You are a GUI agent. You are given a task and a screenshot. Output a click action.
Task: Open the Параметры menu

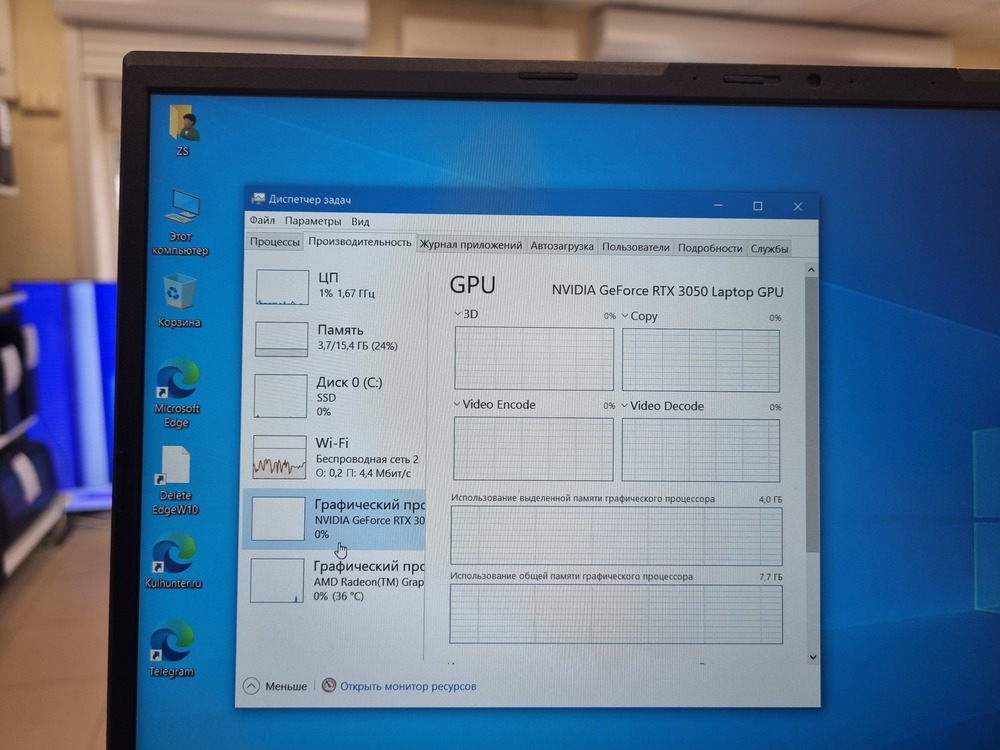pos(312,221)
